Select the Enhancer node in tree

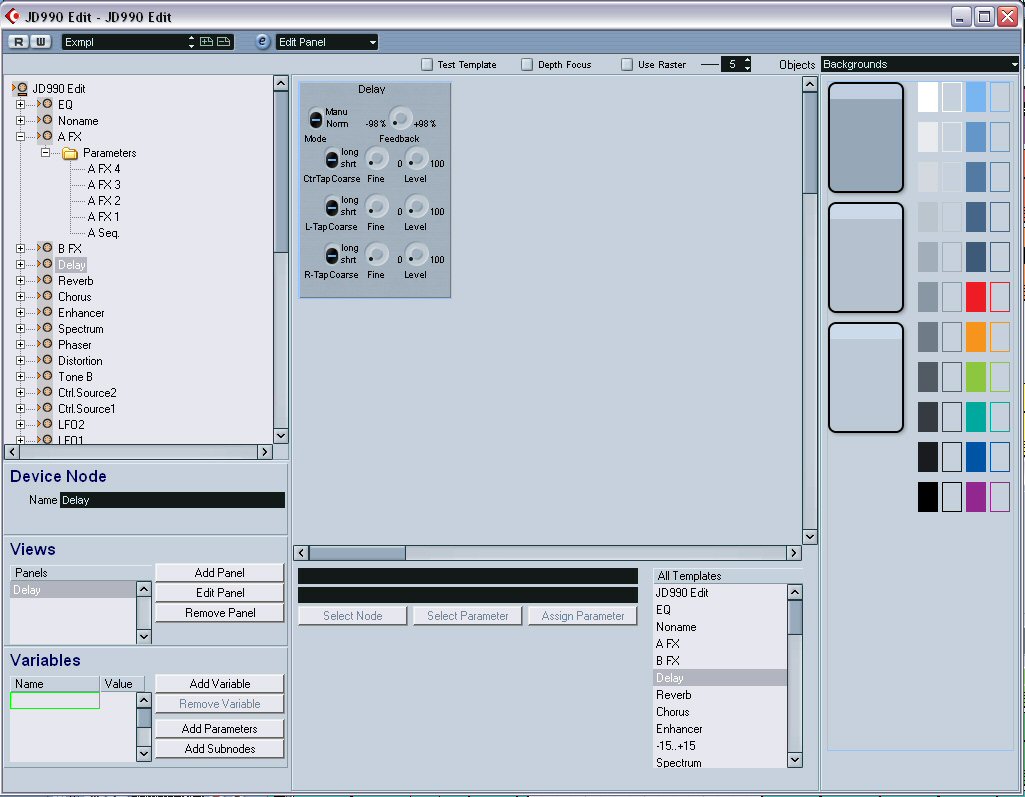point(81,313)
